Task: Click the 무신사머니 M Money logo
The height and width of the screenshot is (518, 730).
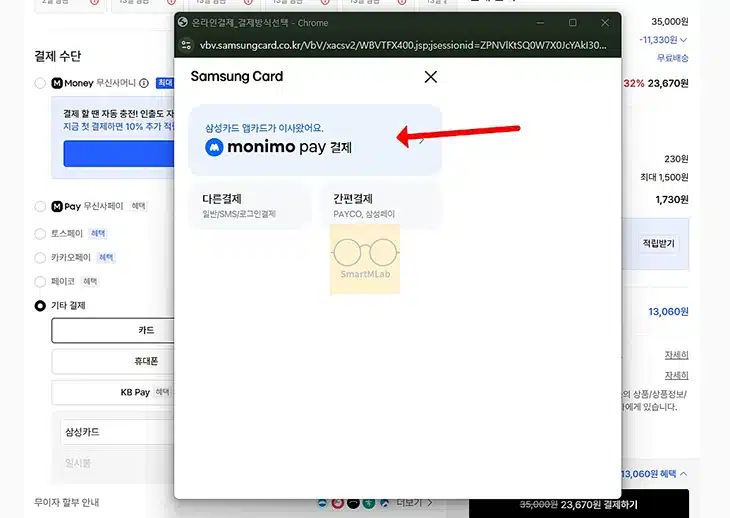Action: (72, 83)
